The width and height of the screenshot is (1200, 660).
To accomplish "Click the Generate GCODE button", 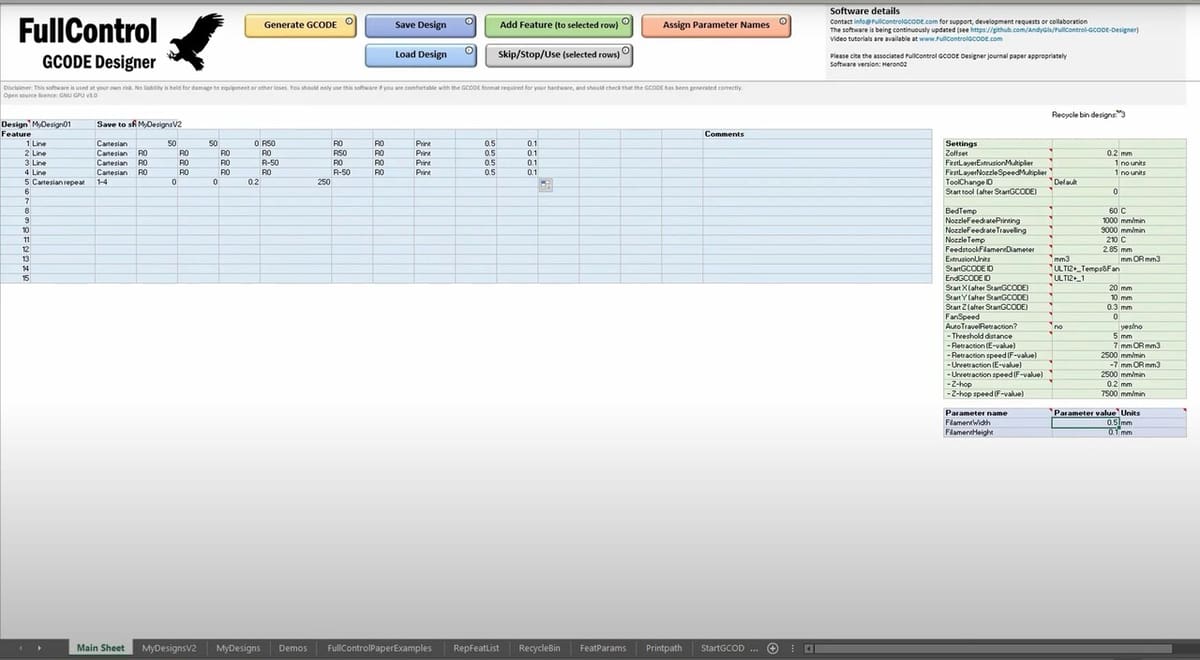I will (x=301, y=25).
